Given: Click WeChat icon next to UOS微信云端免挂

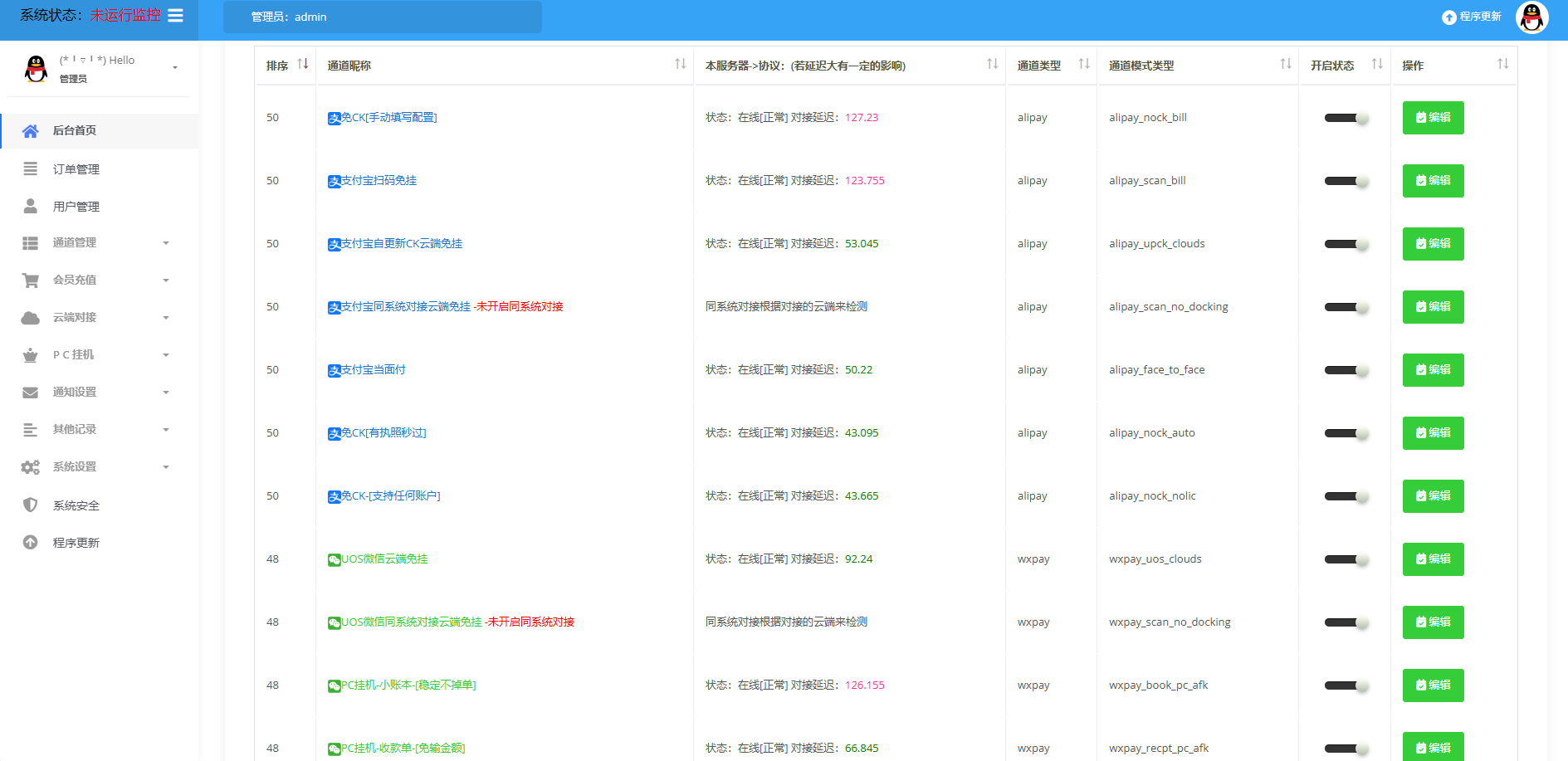Looking at the screenshot, I should [335, 559].
